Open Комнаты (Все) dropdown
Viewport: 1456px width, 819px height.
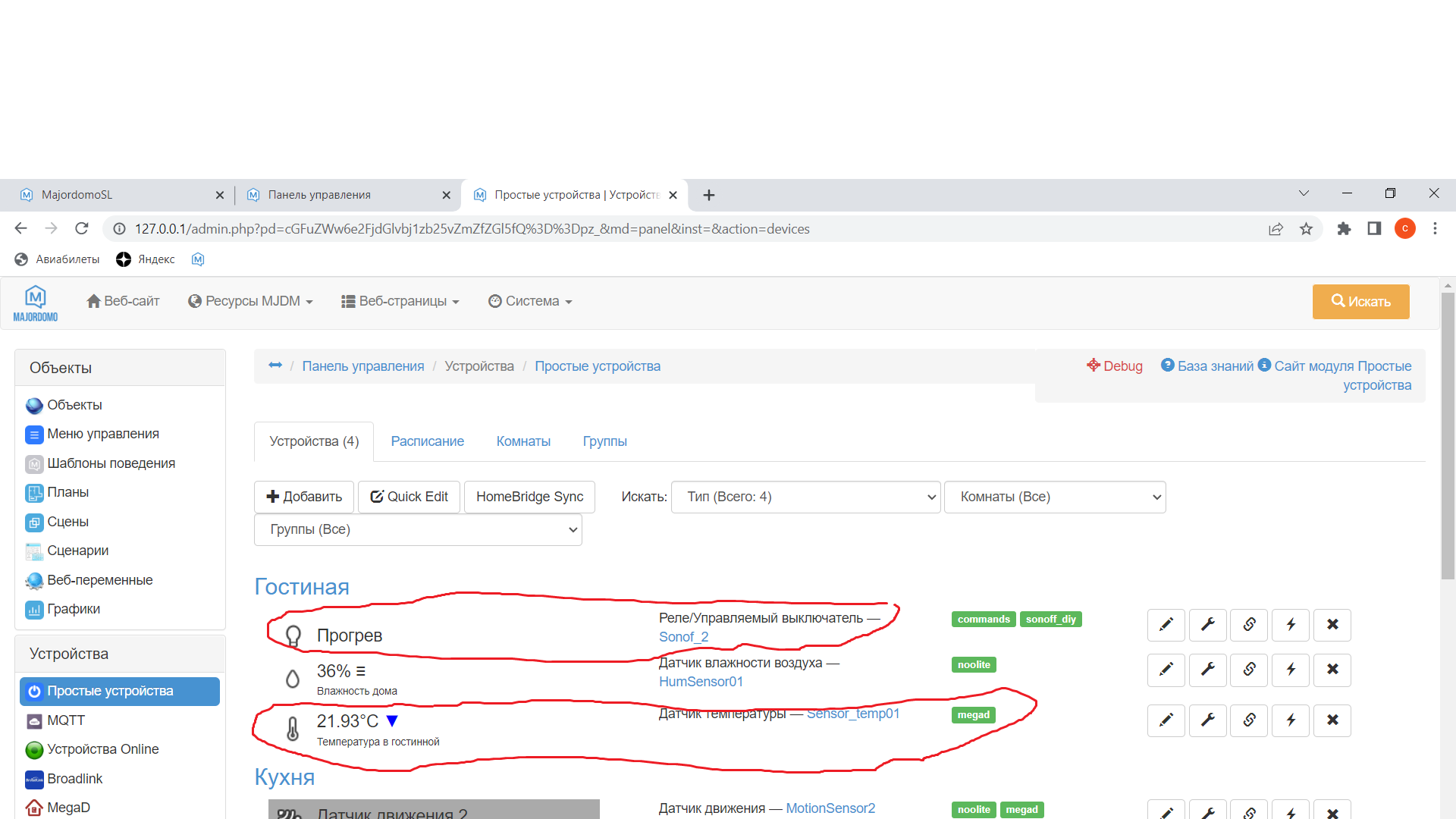[x=1054, y=497]
